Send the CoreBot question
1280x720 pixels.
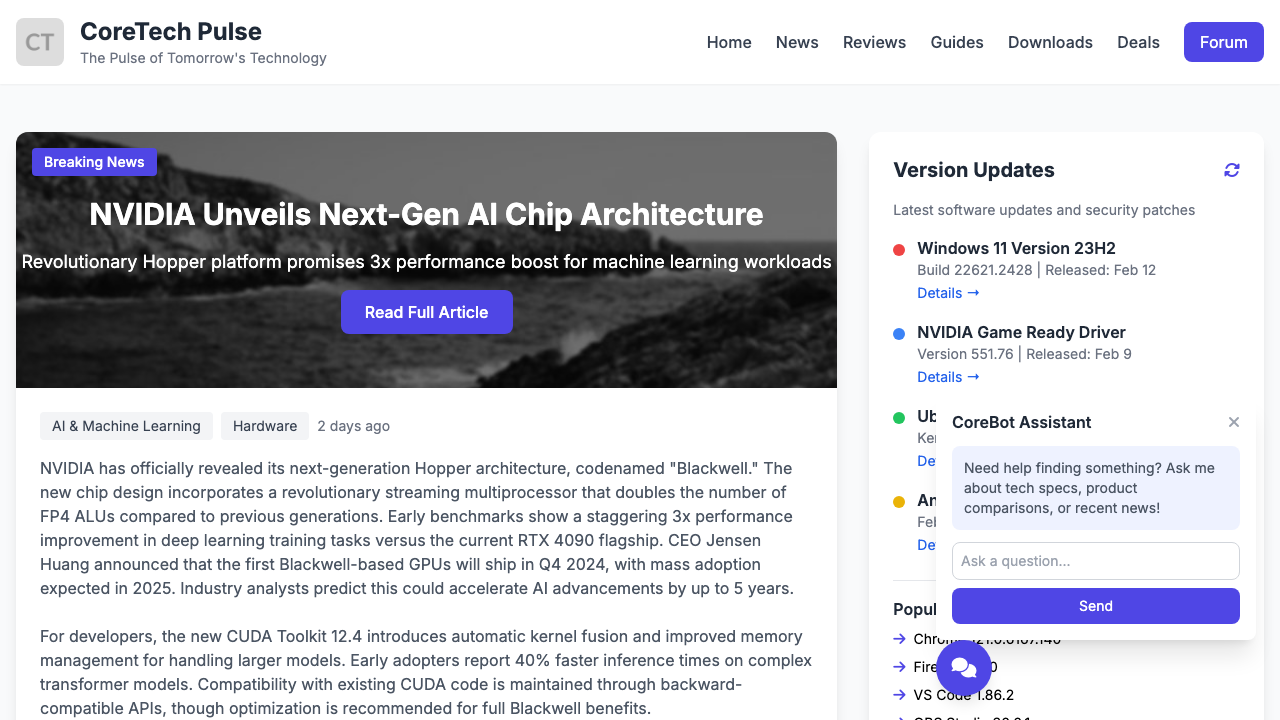1096,606
